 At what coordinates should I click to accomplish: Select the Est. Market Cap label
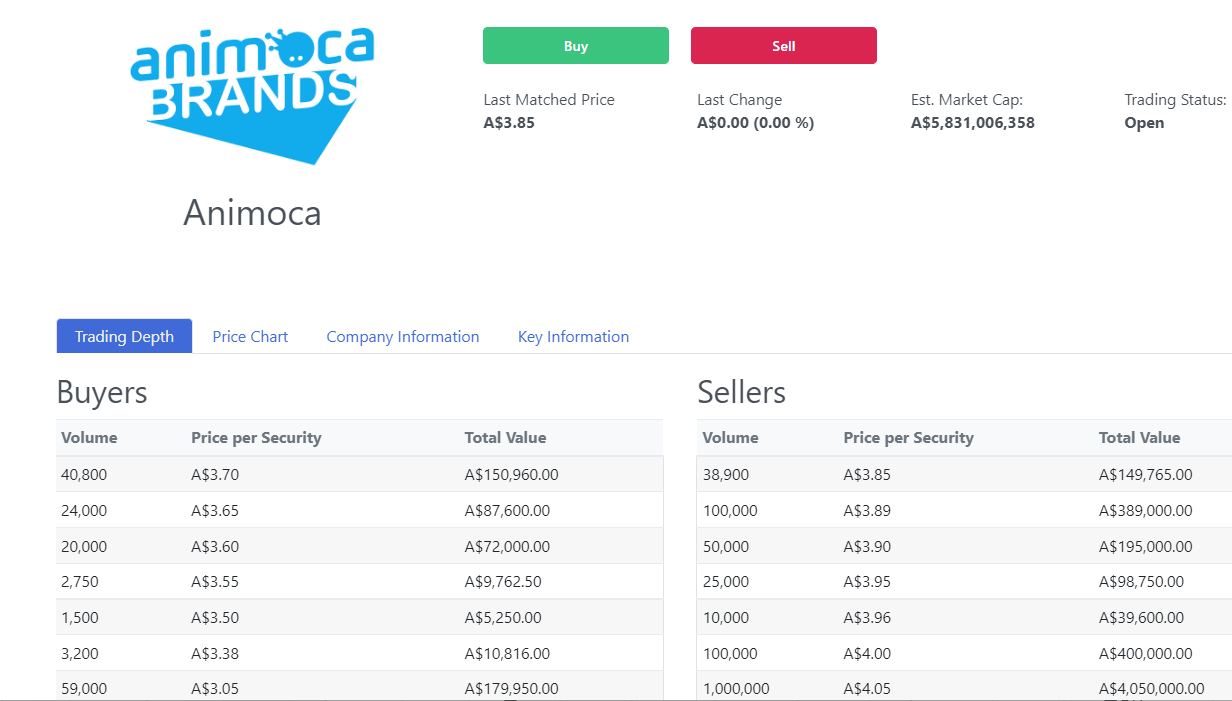(x=967, y=100)
